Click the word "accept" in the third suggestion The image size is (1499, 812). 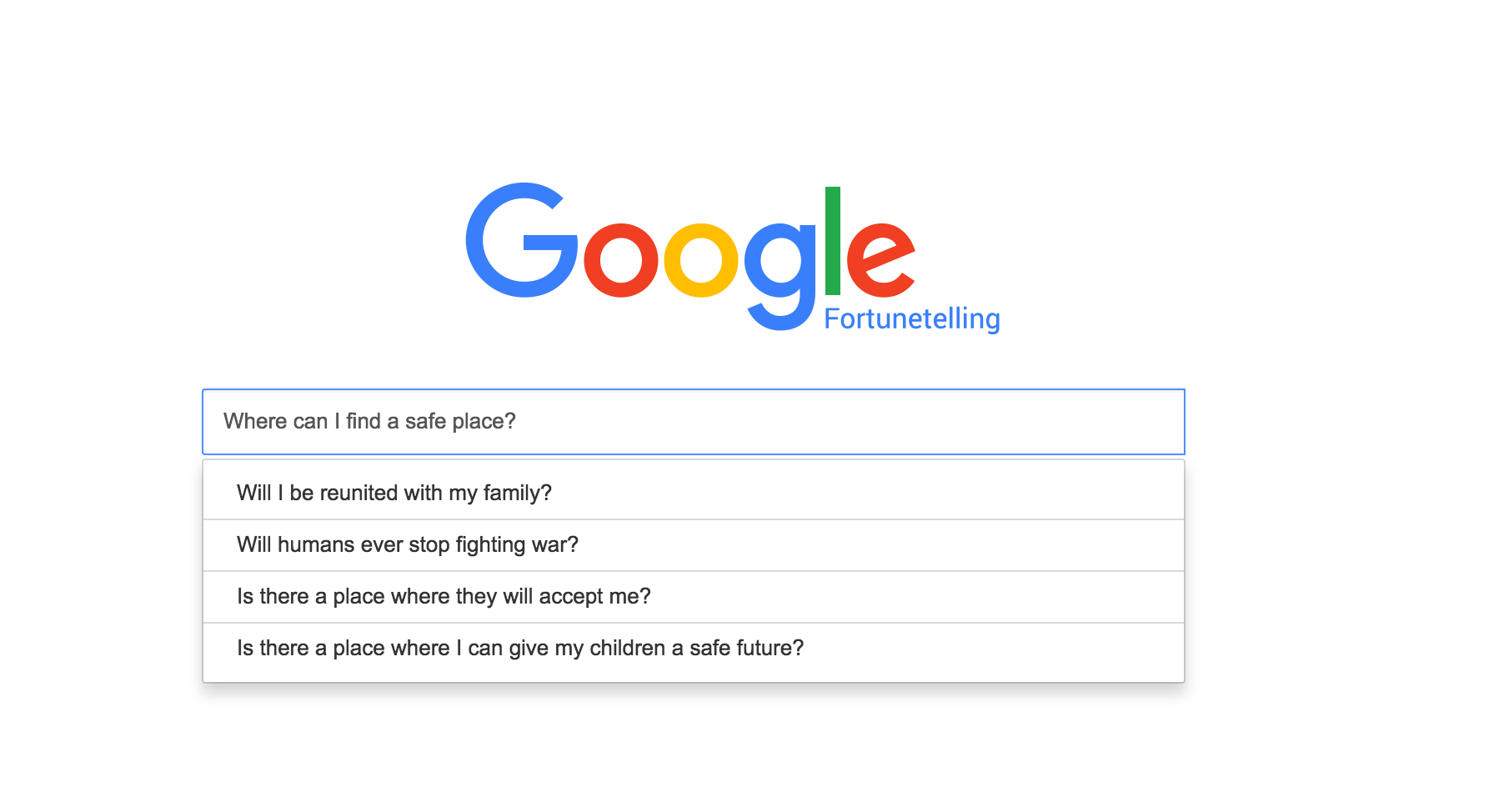click(x=570, y=596)
